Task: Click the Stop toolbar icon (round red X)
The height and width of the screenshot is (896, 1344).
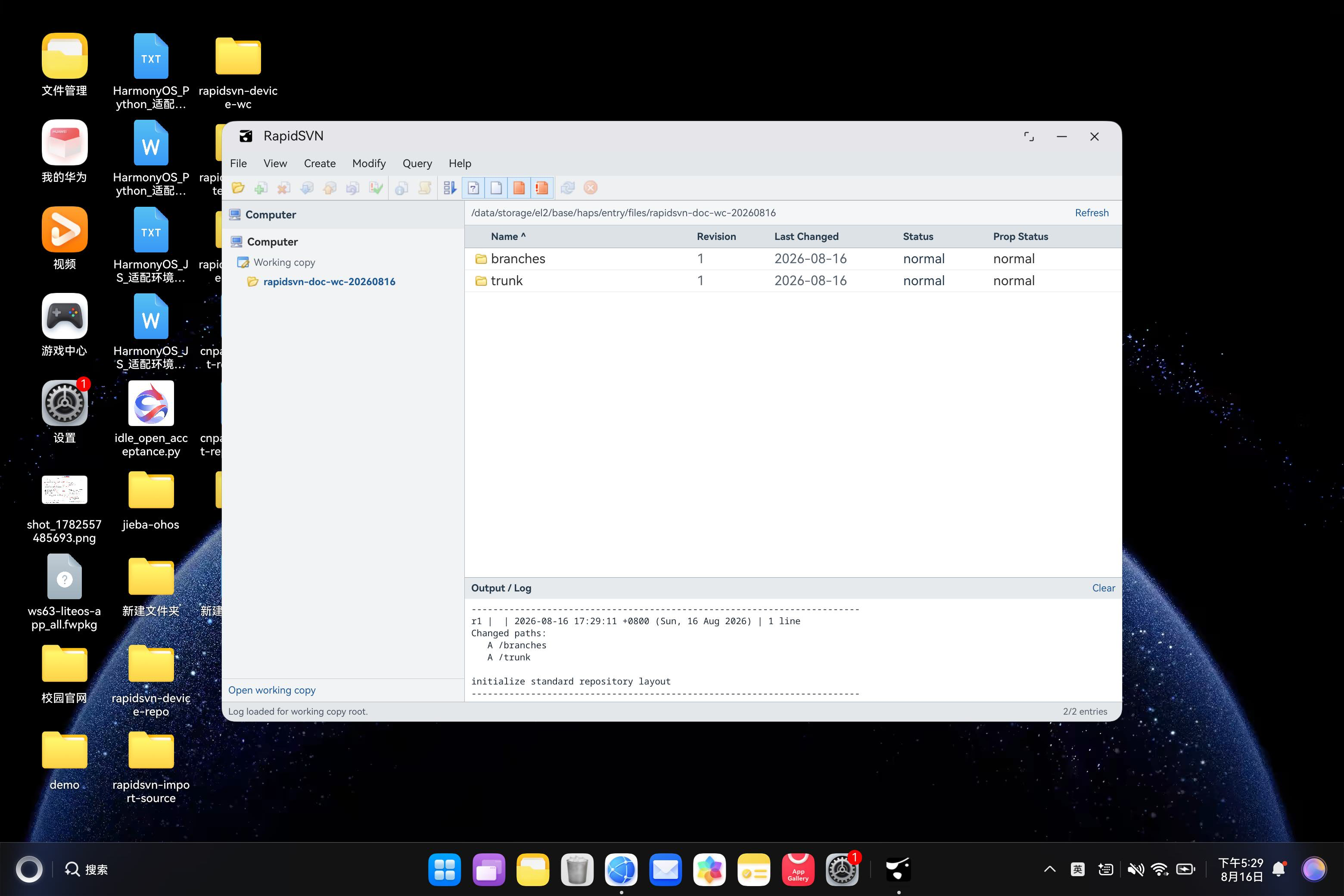Action: pos(590,187)
